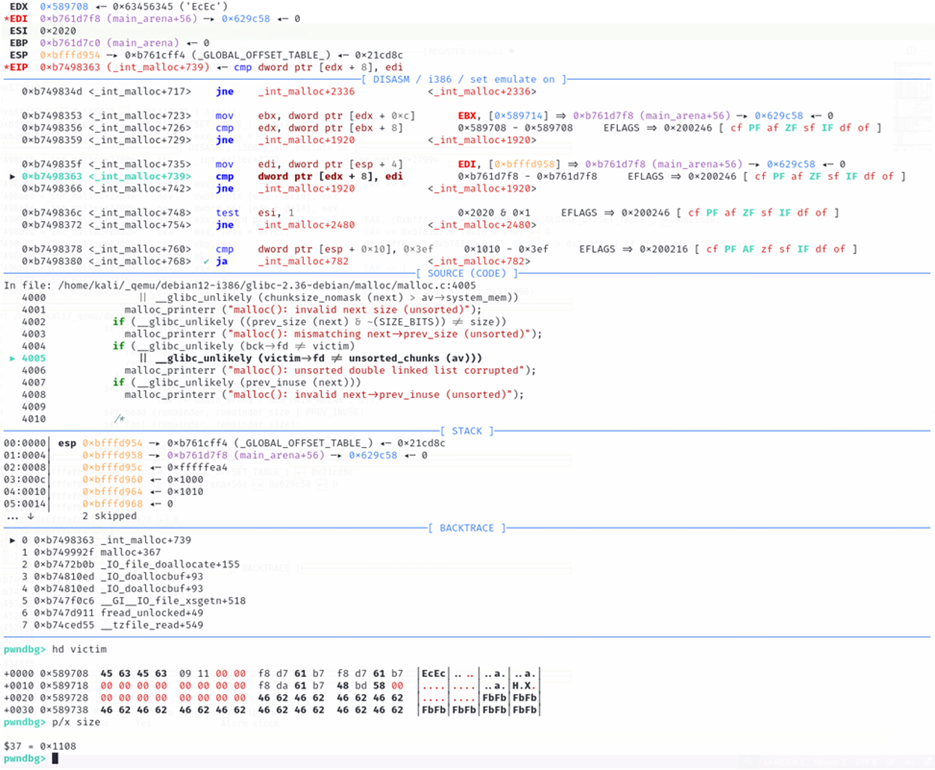Viewport: 935px width, 770px height.
Task: Click the p/x size command
Action: click(x=76, y=722)
